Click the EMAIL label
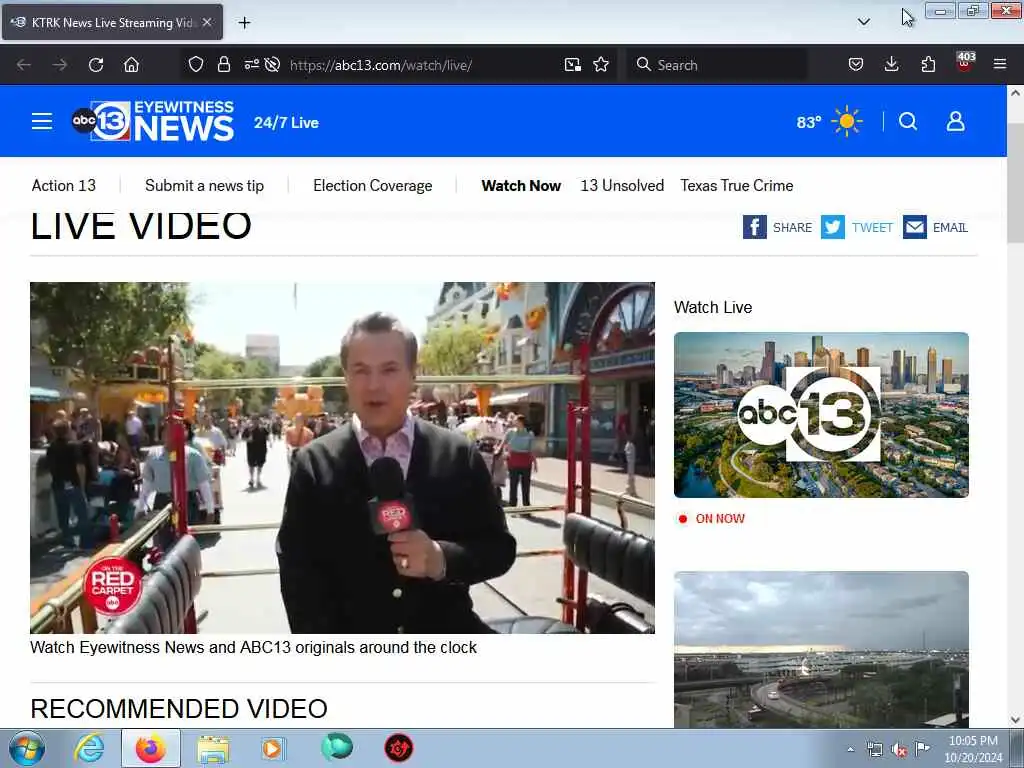The width and height of the screenshot is (1024, 768). pos(950,227)
